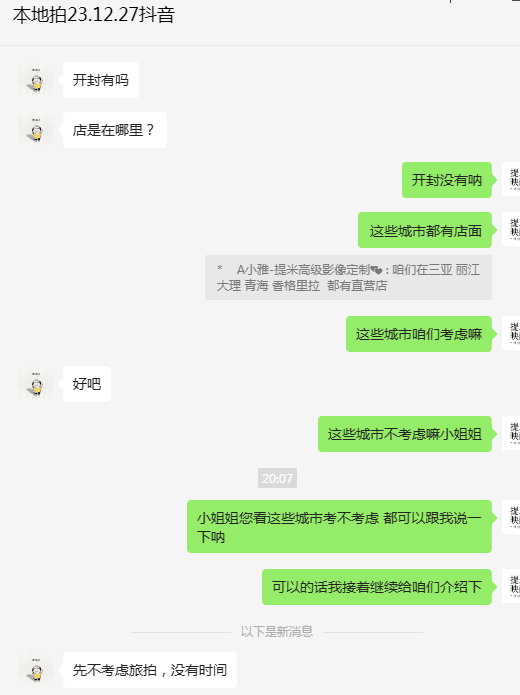Image resolution: width=520 pixels, height=695 pixels.
Task: Click the quoted message about 三亚 丽江 直营店
Action: 348,277
